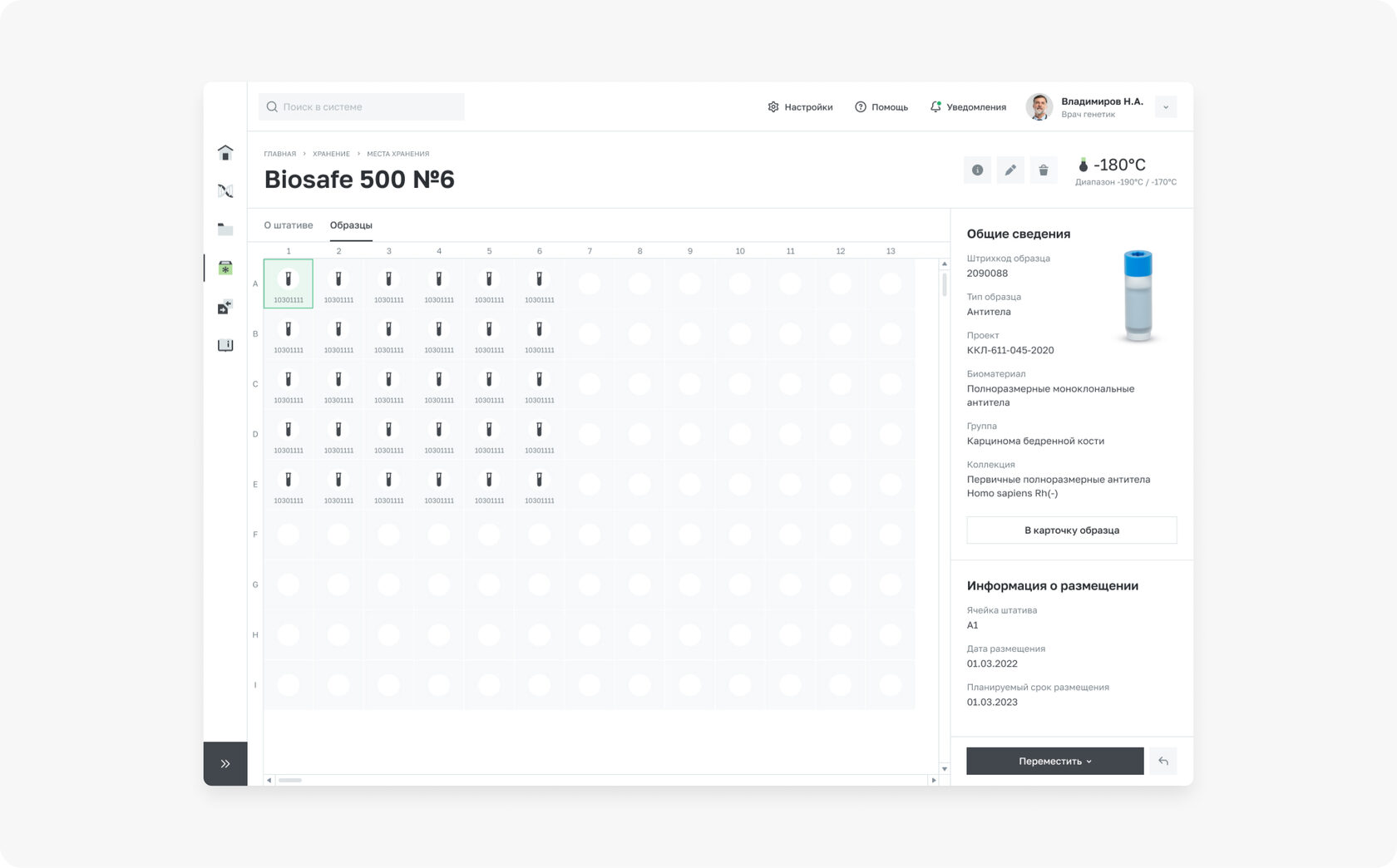Open Переместить dropdown button
The image size is (1397, 868).
click(1055, 761)
